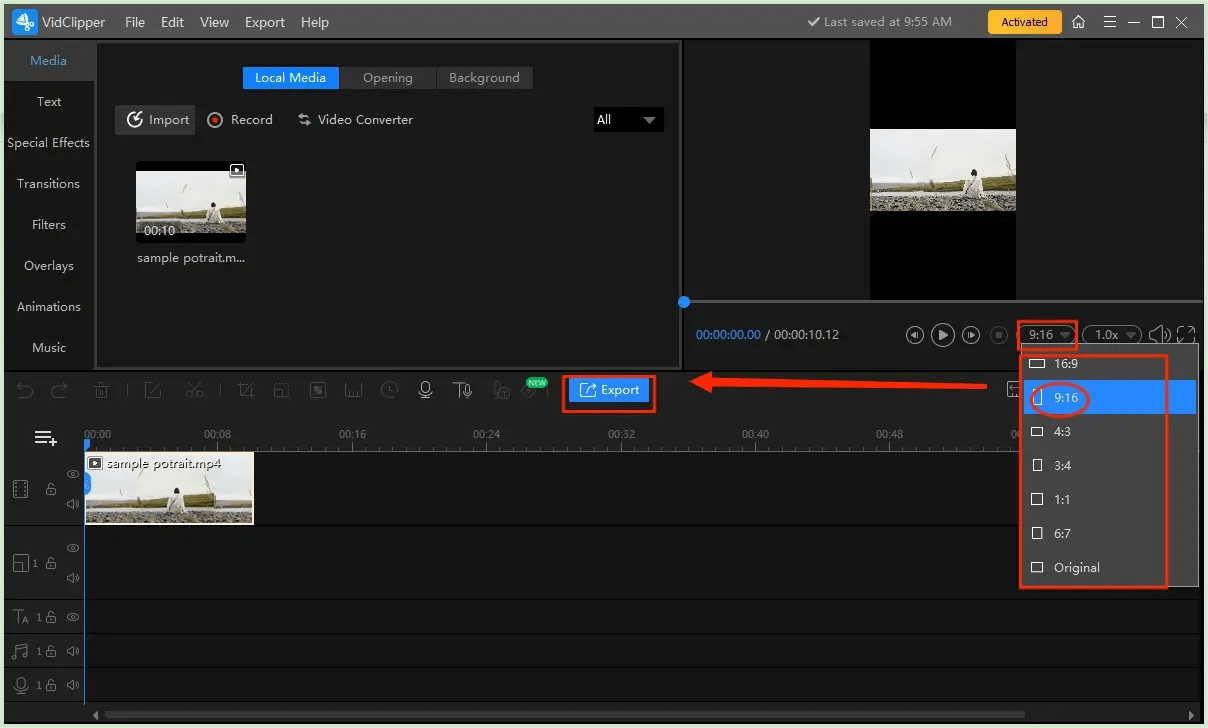This screenshot has width=1208, height=728.
Task: Switch to the Background tab
Action: 484,77
